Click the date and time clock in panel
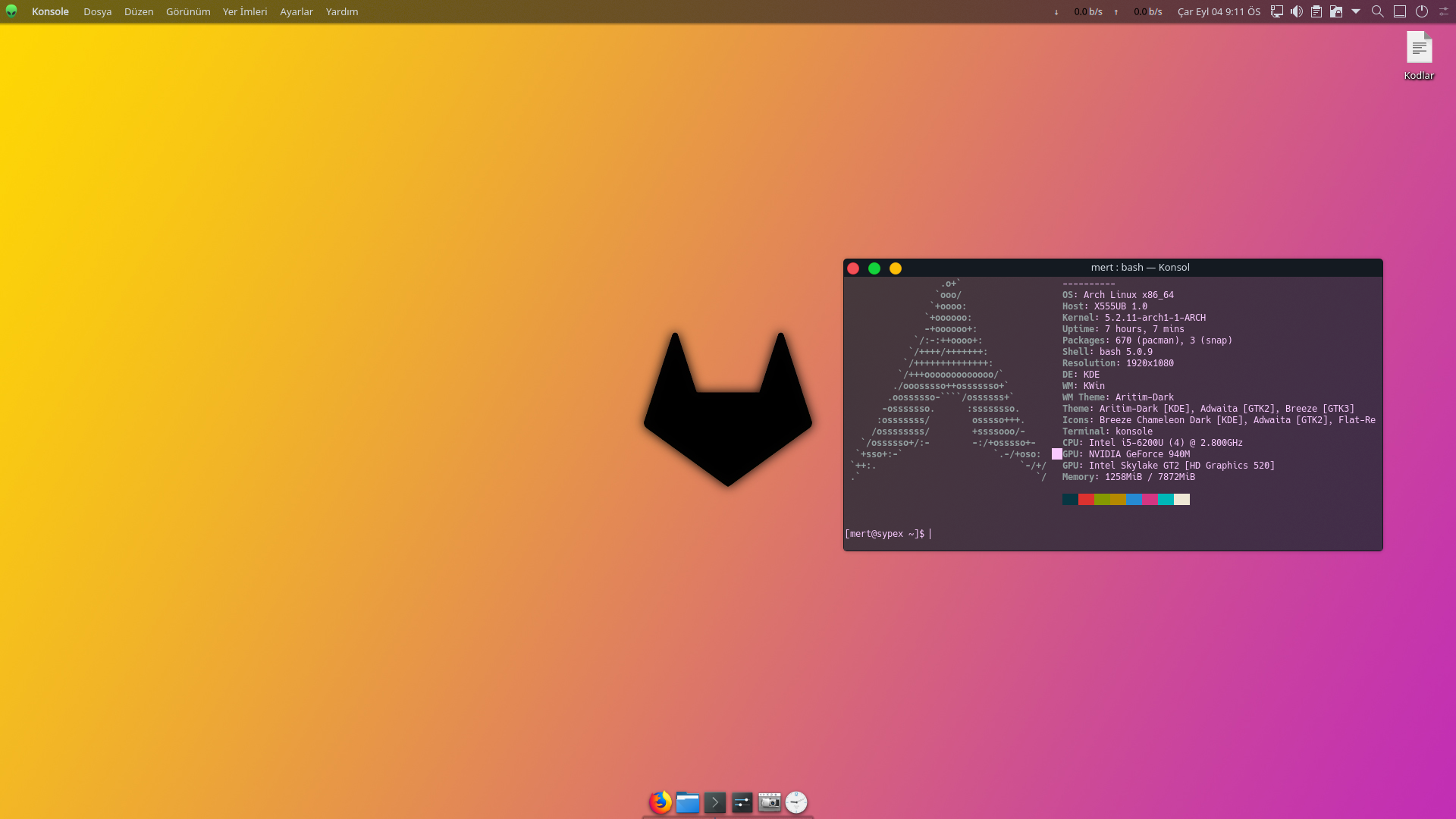The height and width of the screenshot is (819, 1456). coord(1219,11)
